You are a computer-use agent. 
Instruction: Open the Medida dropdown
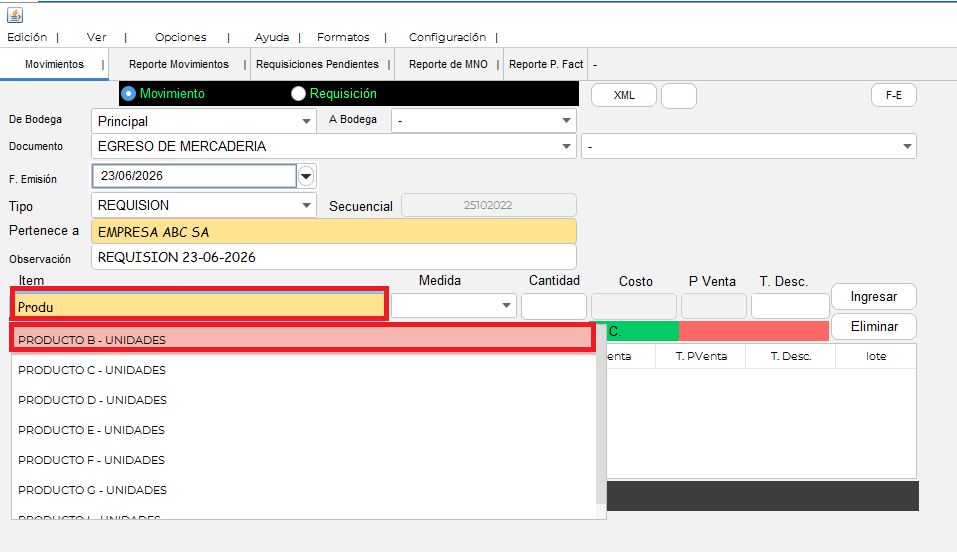click(453, 305)
